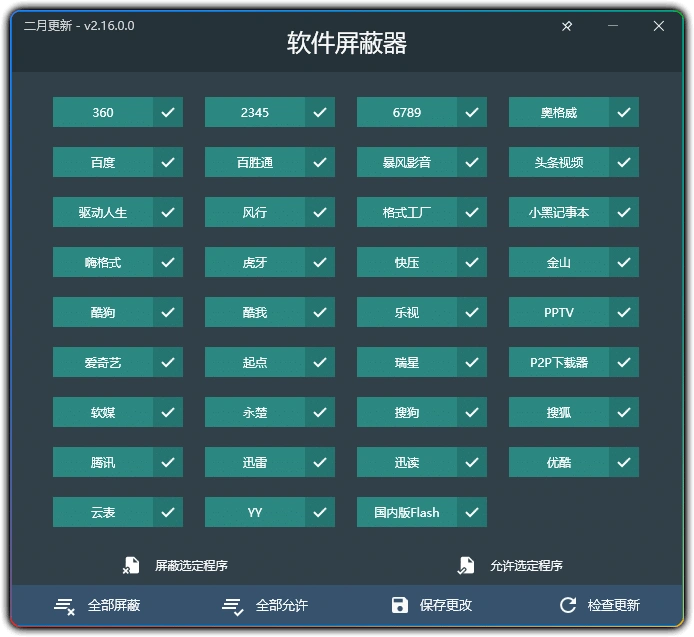
Task: Click the YY checkmark box
Action: point(320,513)
